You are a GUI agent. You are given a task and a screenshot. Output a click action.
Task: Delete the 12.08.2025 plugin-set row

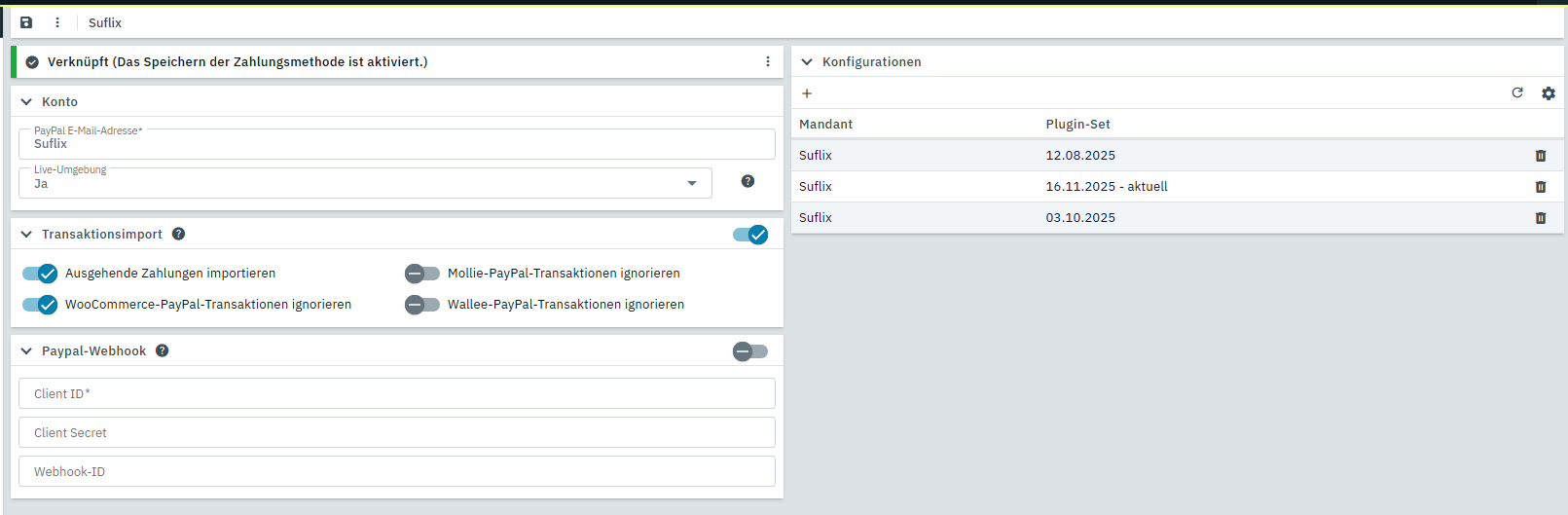(1541, 156)
